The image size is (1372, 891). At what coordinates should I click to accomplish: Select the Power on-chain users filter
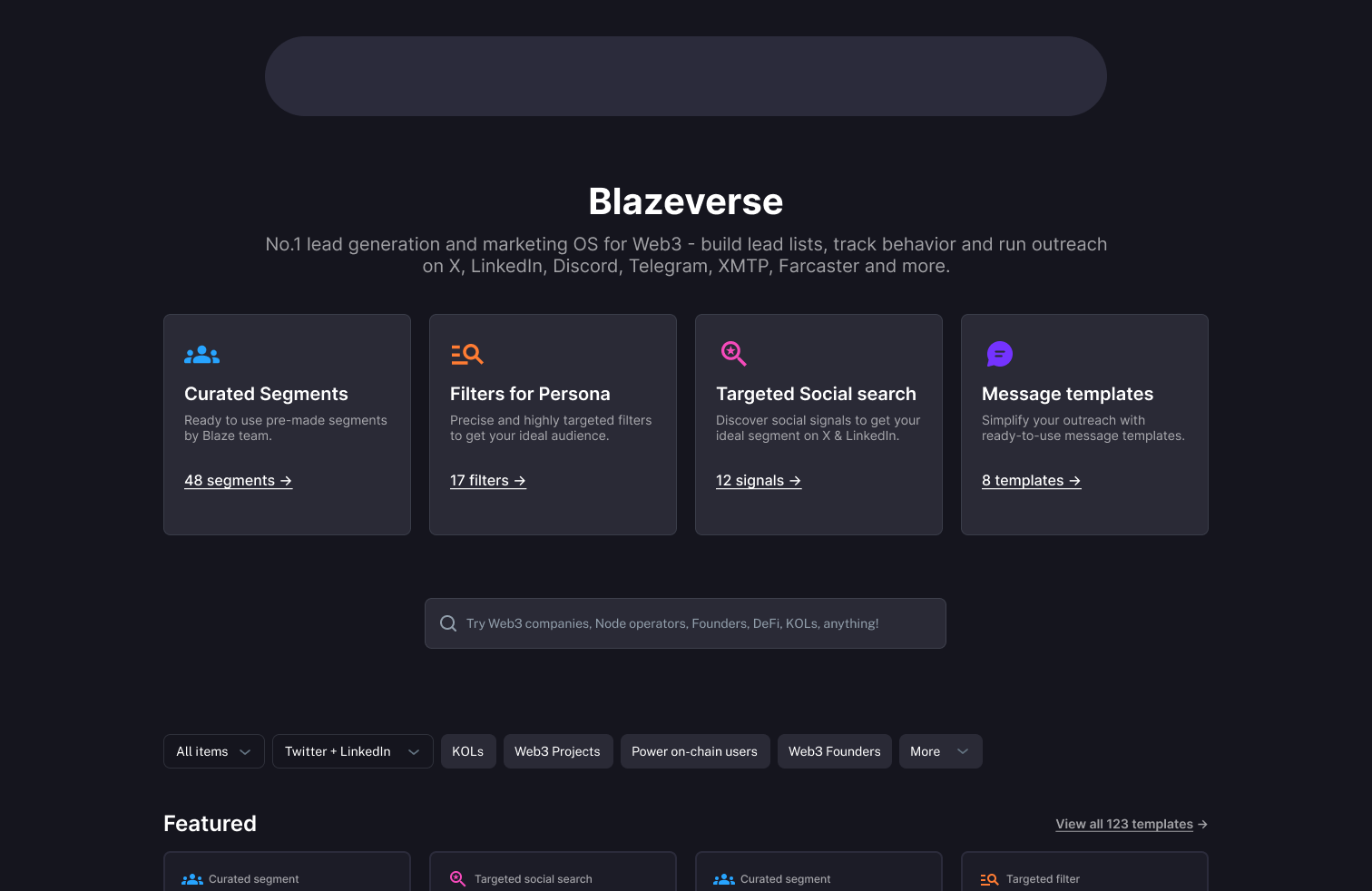695,751
